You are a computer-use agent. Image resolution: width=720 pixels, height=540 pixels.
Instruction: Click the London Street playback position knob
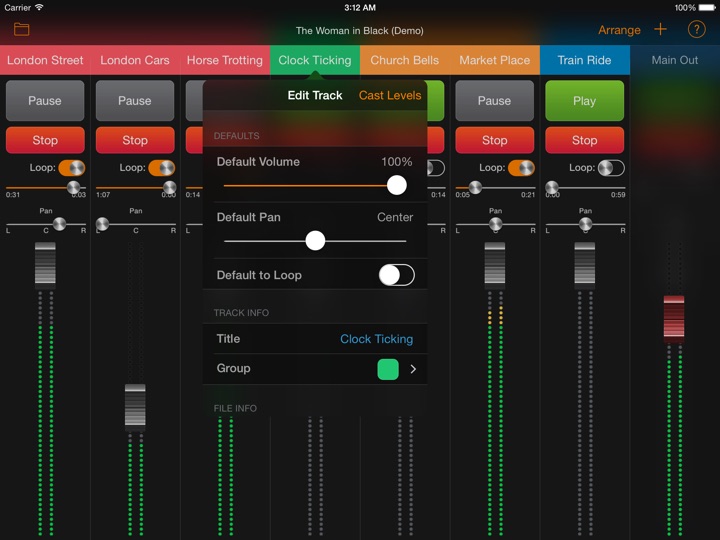(73, 187)
